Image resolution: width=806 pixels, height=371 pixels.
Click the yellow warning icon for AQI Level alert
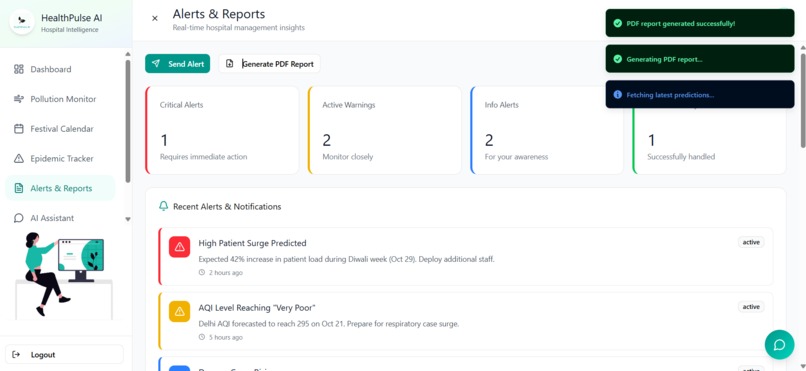pos(179,311)
